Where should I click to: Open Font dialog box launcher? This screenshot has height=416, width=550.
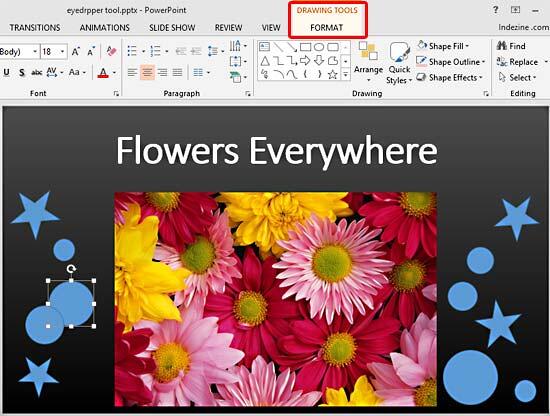click(116, 93)
